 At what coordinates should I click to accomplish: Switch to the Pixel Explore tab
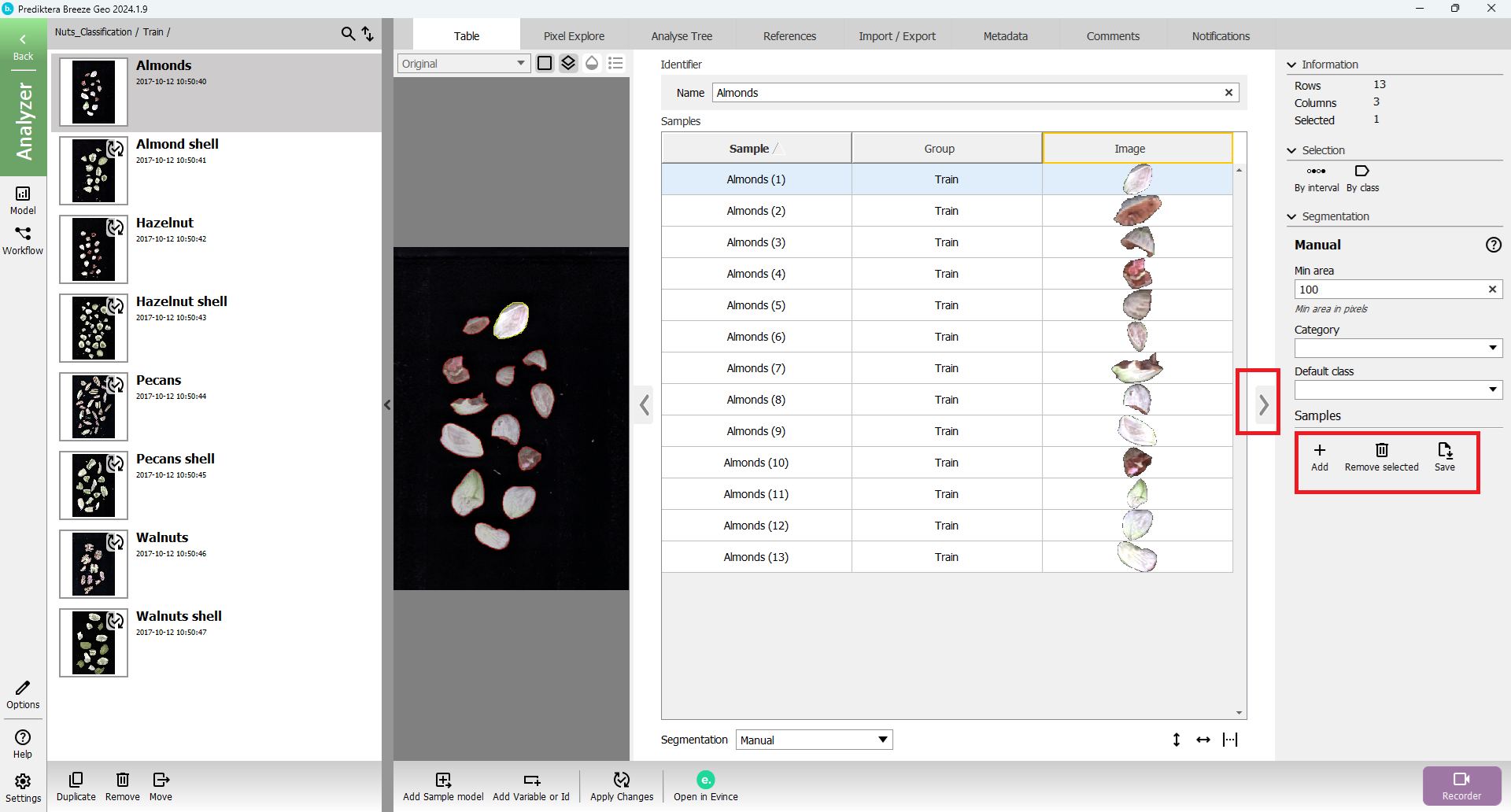click(x=574, y=36)
